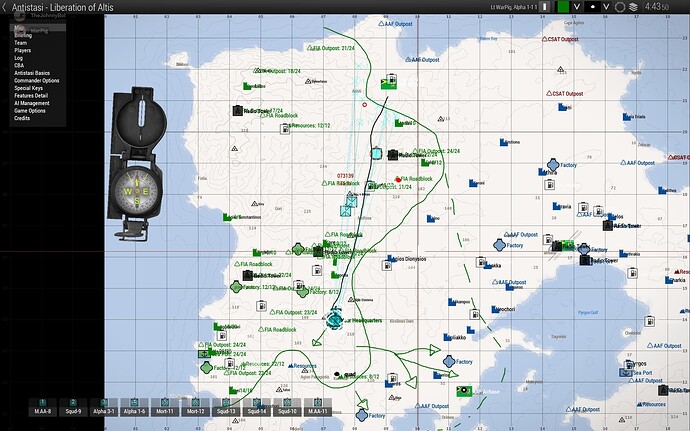
Task: Toggle the map layers stack icon
Action: pos(633,7)
